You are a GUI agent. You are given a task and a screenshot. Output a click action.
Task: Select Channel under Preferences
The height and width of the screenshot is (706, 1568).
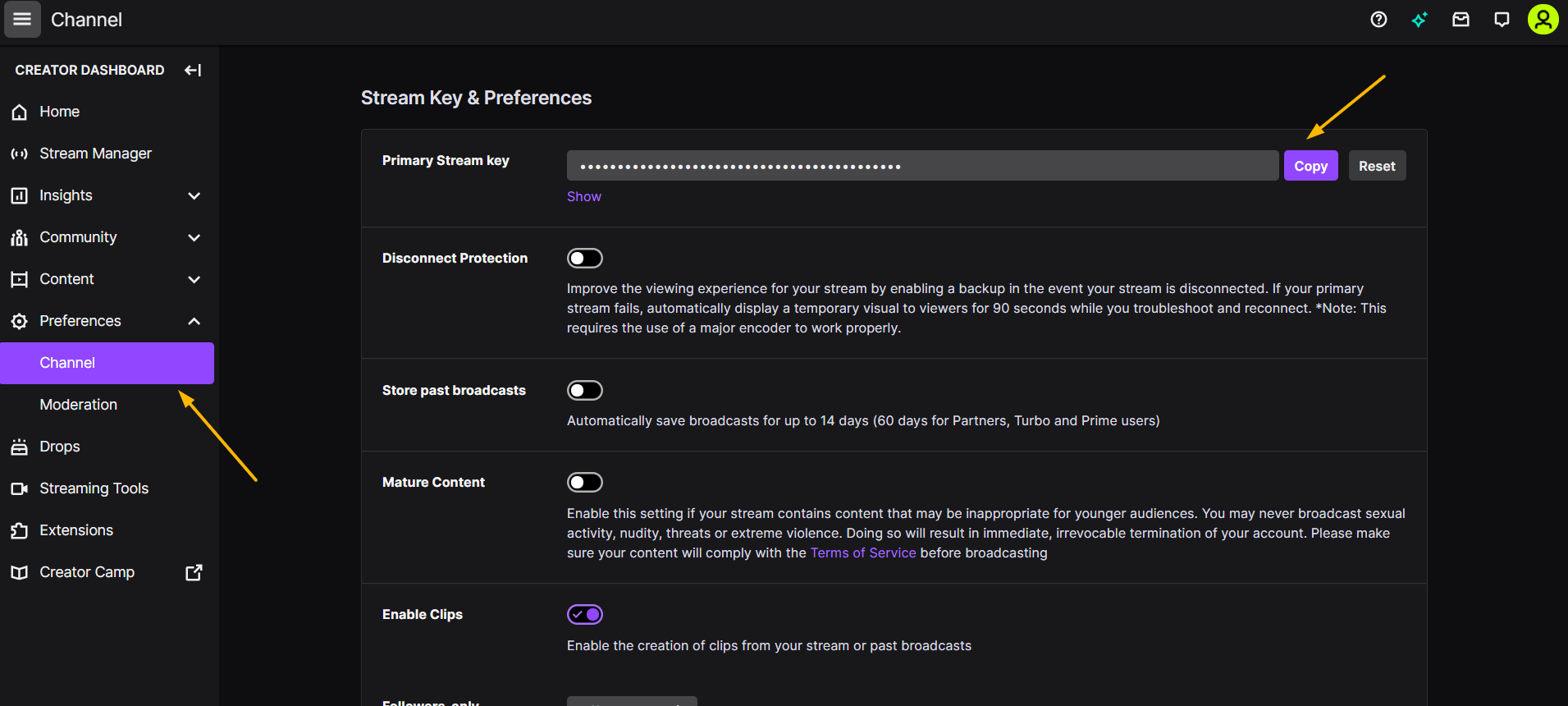[107, 363]
